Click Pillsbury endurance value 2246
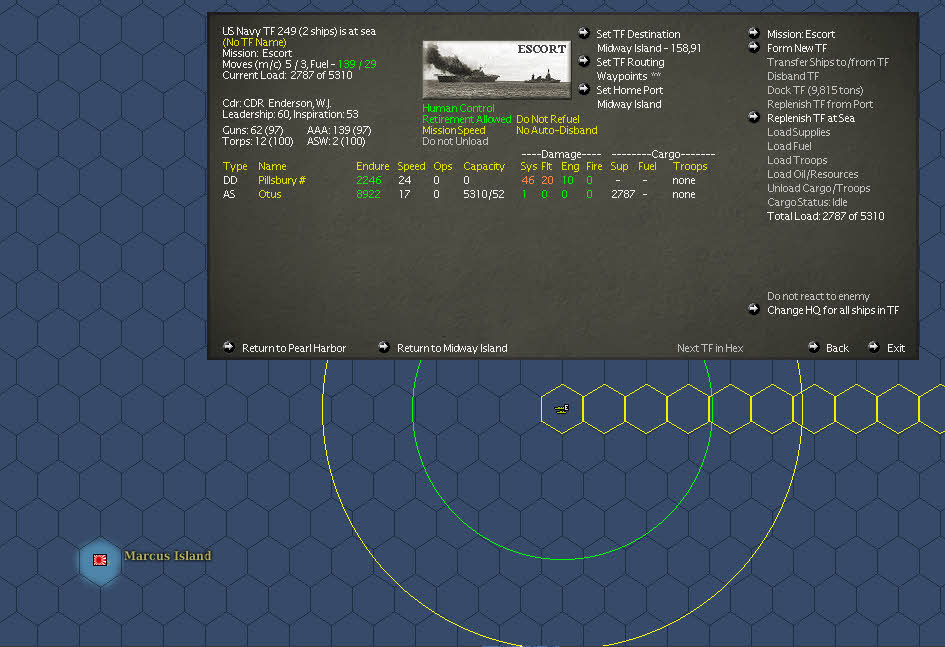The image size is (945, 647). pos(368,180)
